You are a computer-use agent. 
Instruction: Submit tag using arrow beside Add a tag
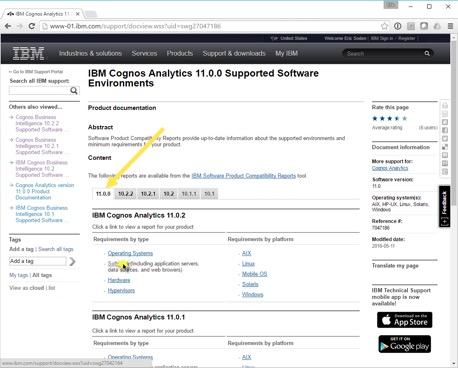(x=72, y=261)
